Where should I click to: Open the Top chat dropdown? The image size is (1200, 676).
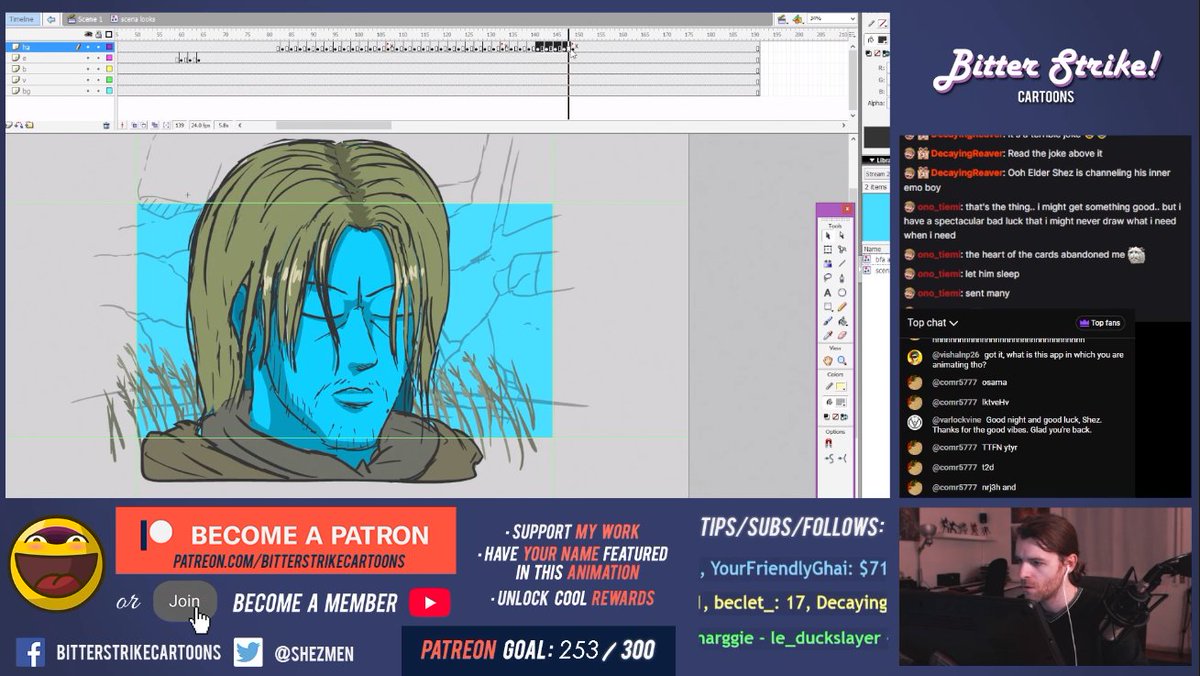click(x=933, y=323)
